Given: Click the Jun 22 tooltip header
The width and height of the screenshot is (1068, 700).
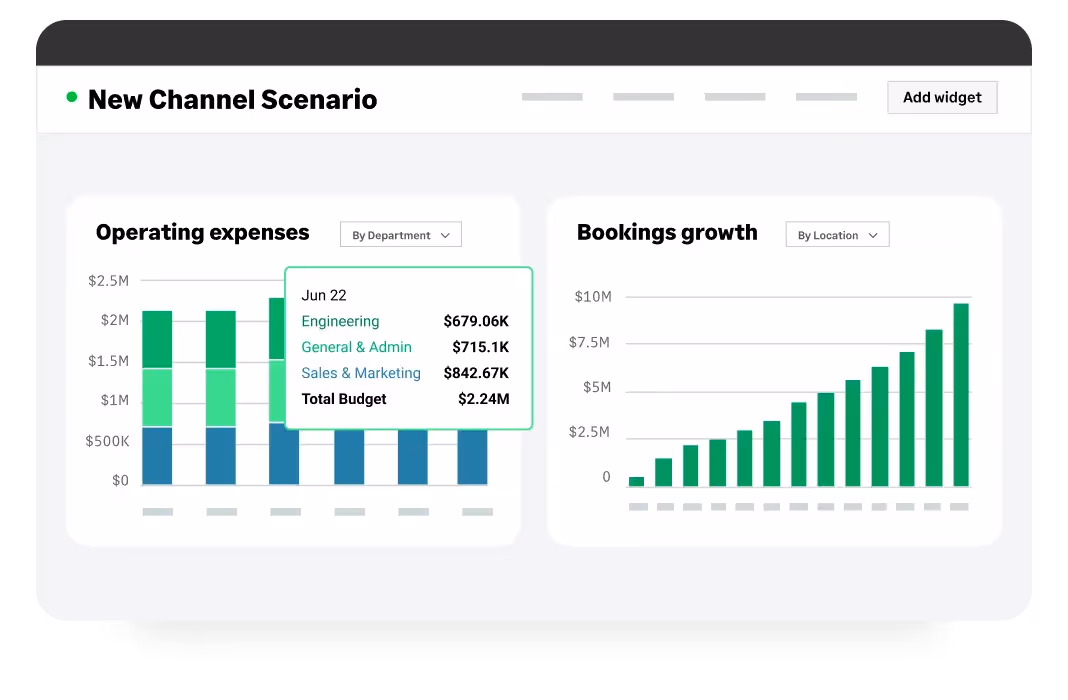Looking at the screenshot, I should (x=325, y=295).
